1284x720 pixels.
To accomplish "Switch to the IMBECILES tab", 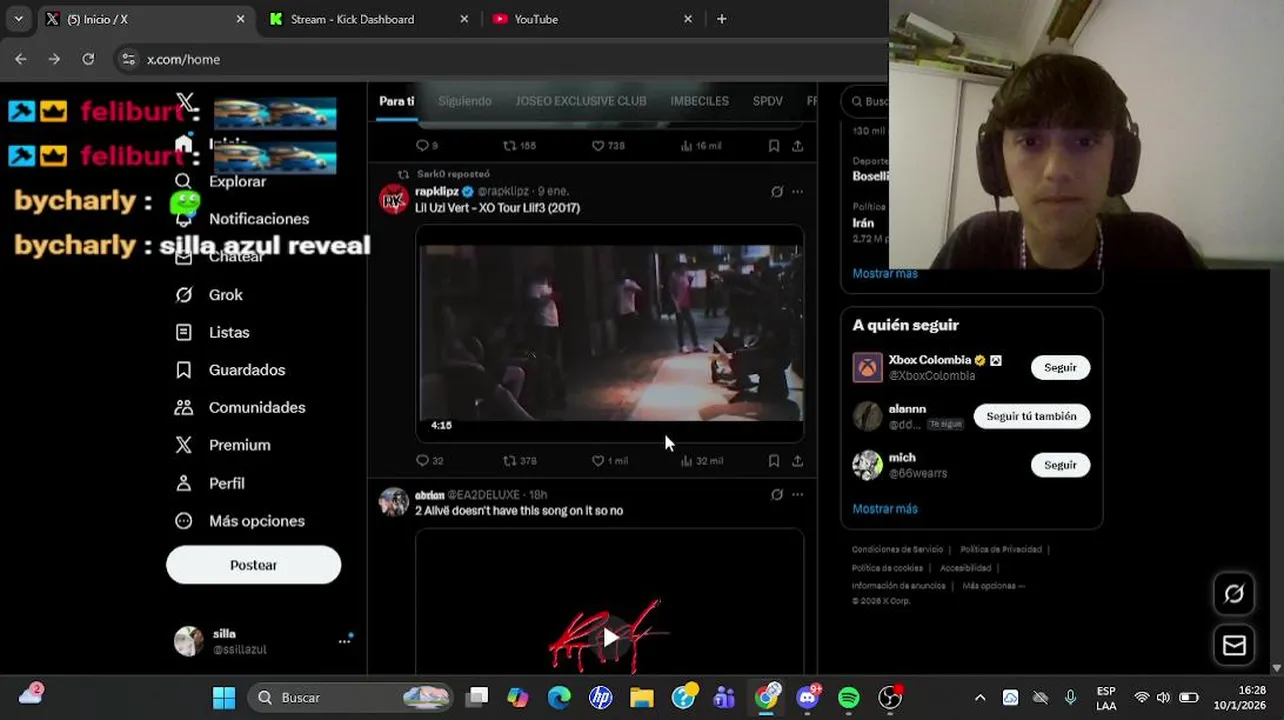I will pyautogui.click(x=699, y=101).
